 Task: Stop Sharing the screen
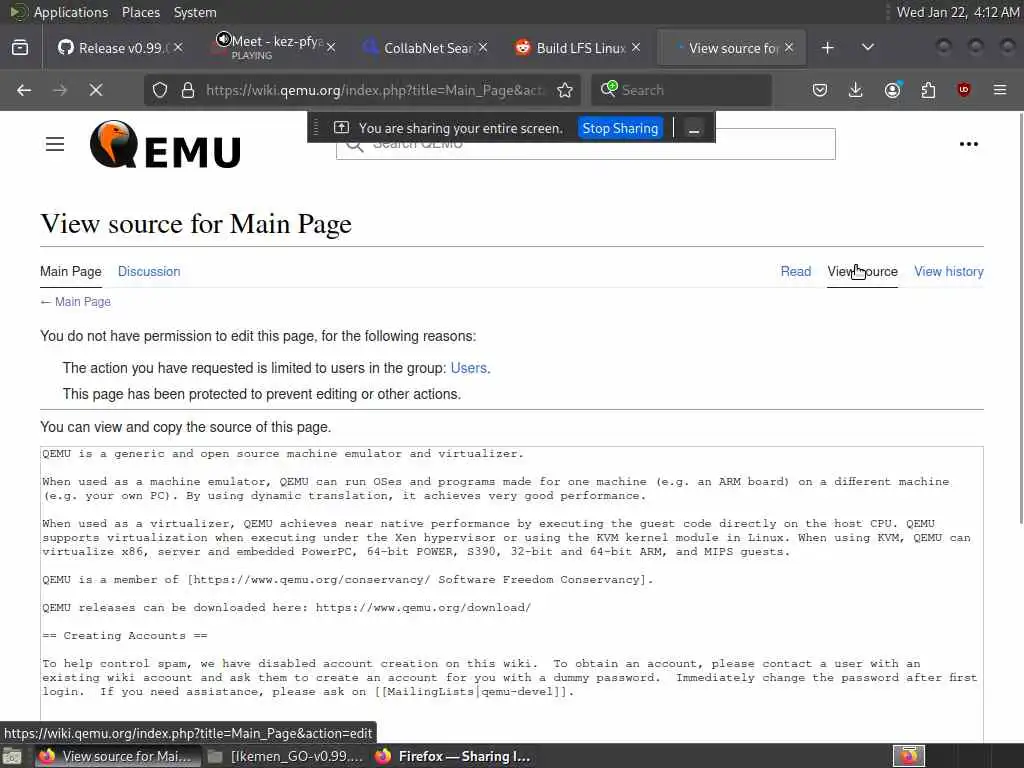coord(620,128)
